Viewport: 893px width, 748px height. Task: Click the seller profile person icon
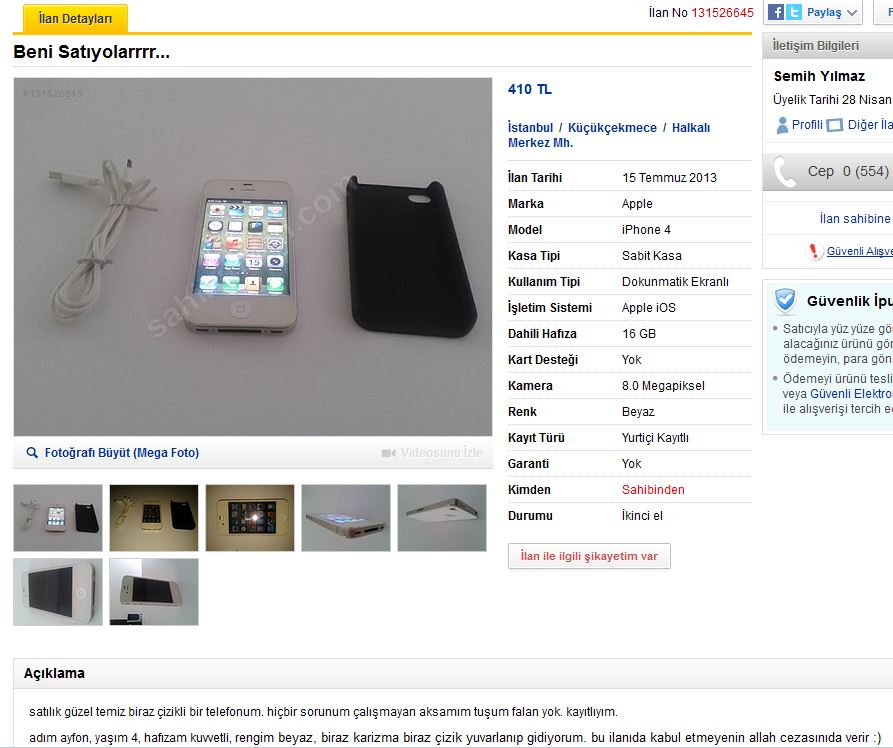point(783,125)
